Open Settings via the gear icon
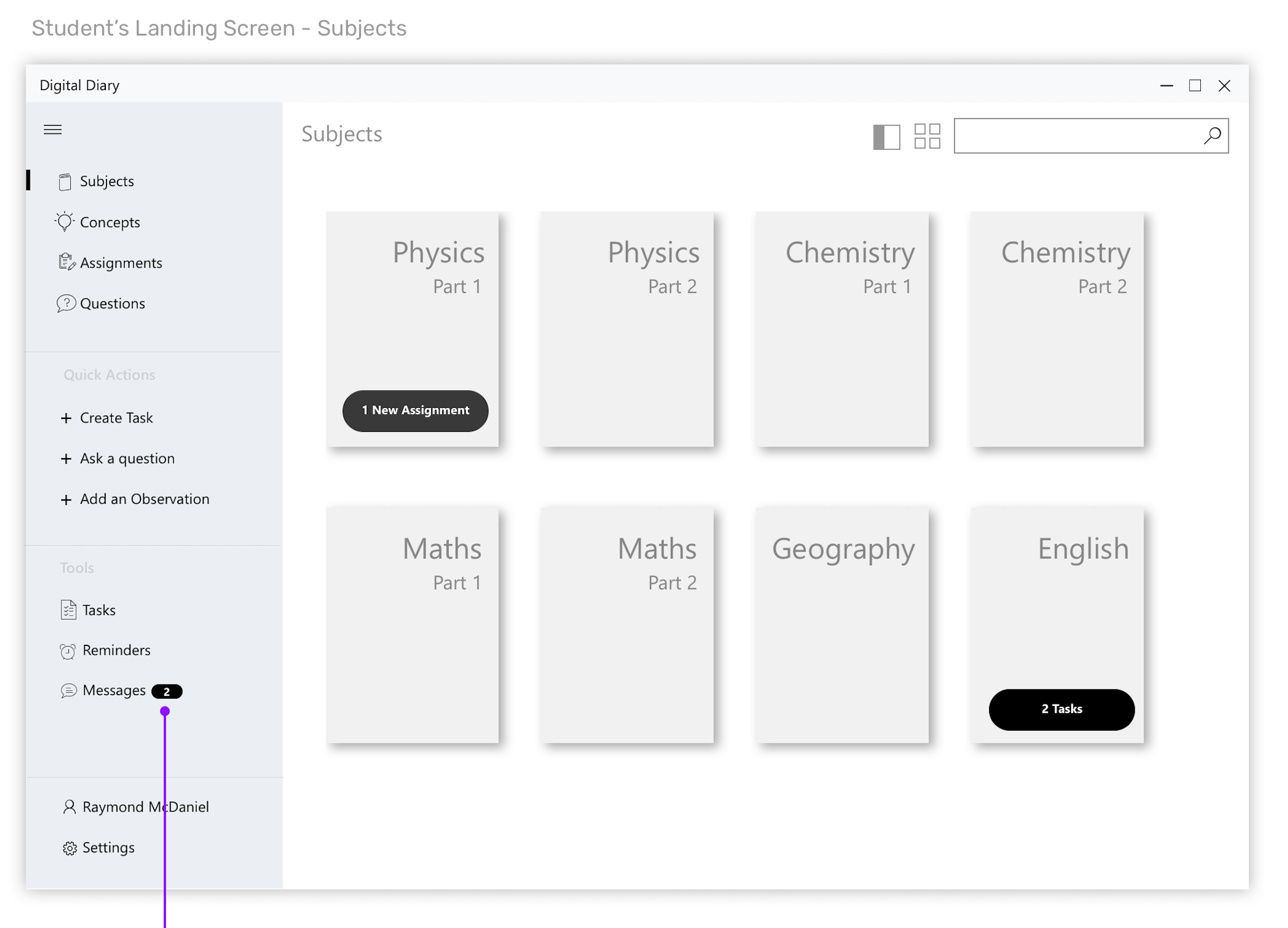Screen dimensions: 1288x928 (70, 848)
